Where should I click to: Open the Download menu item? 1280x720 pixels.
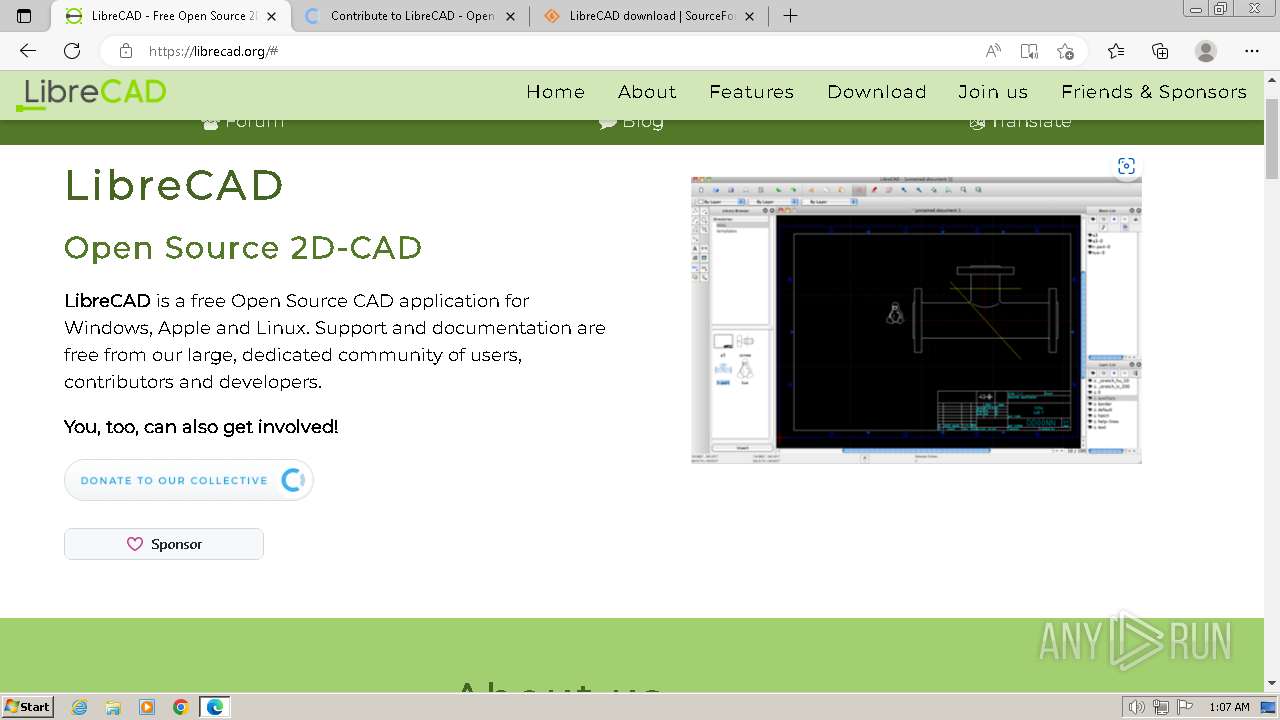pyautogui.click(x=876, y=92)
